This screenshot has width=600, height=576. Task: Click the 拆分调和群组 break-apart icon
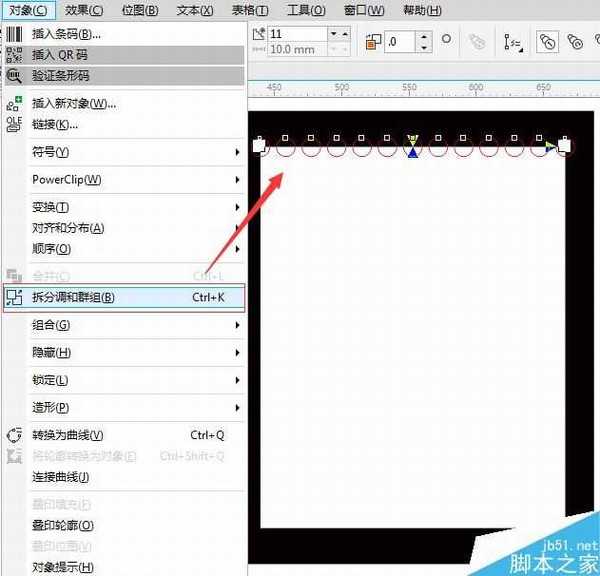14,297
